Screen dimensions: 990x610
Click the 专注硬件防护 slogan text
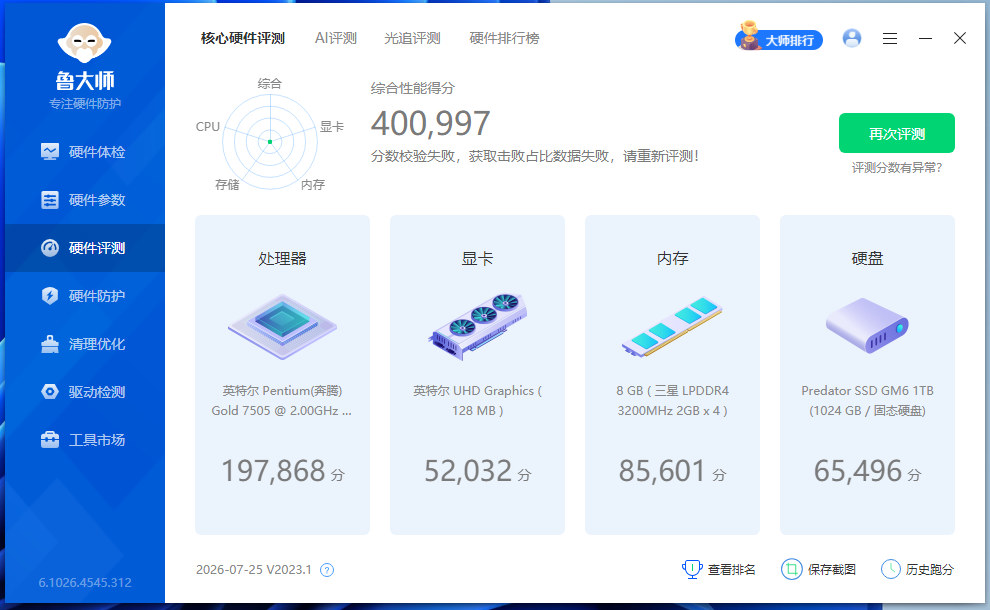click(85, 104)
